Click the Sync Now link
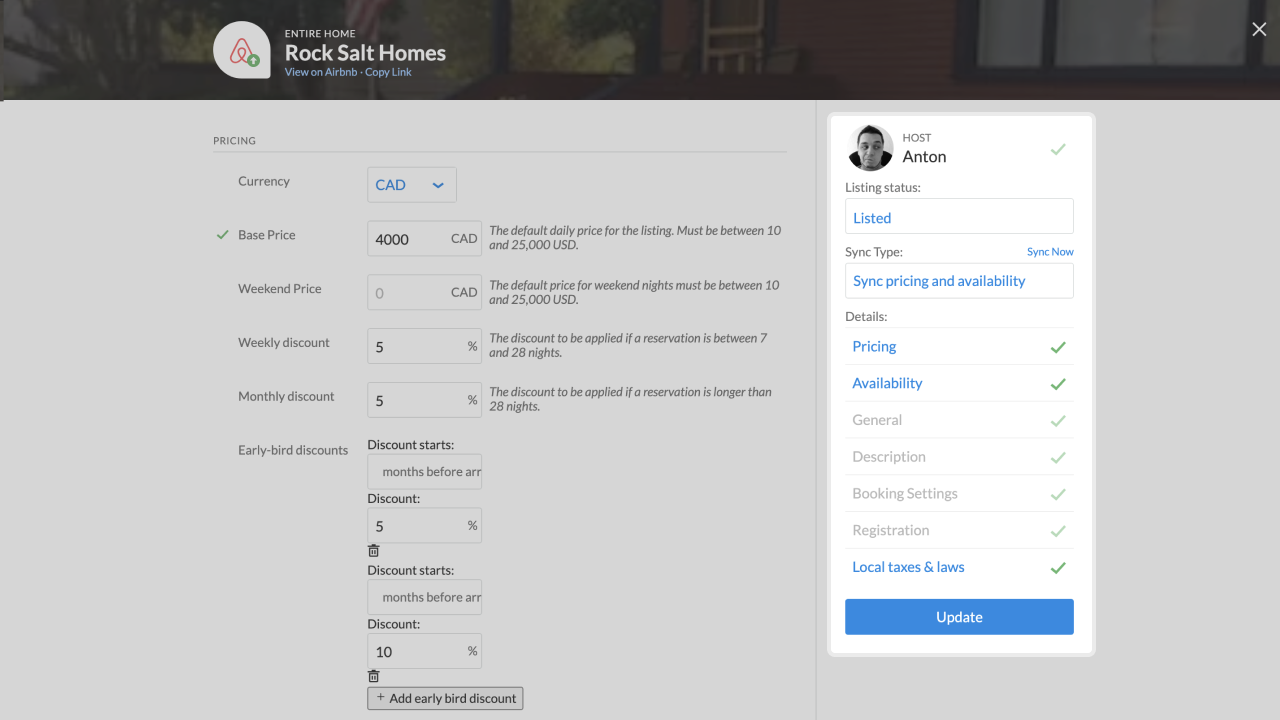 point(1050,252)
